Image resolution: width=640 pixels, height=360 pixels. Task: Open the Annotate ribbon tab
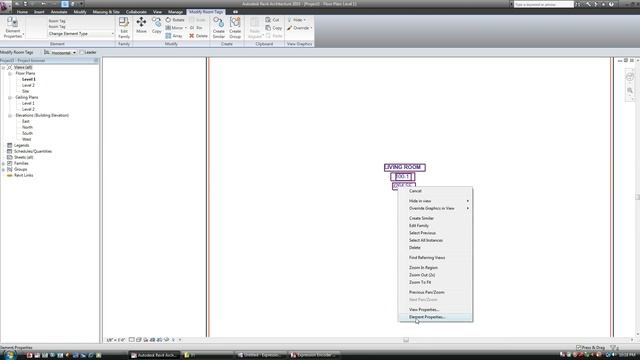(59, 12)
